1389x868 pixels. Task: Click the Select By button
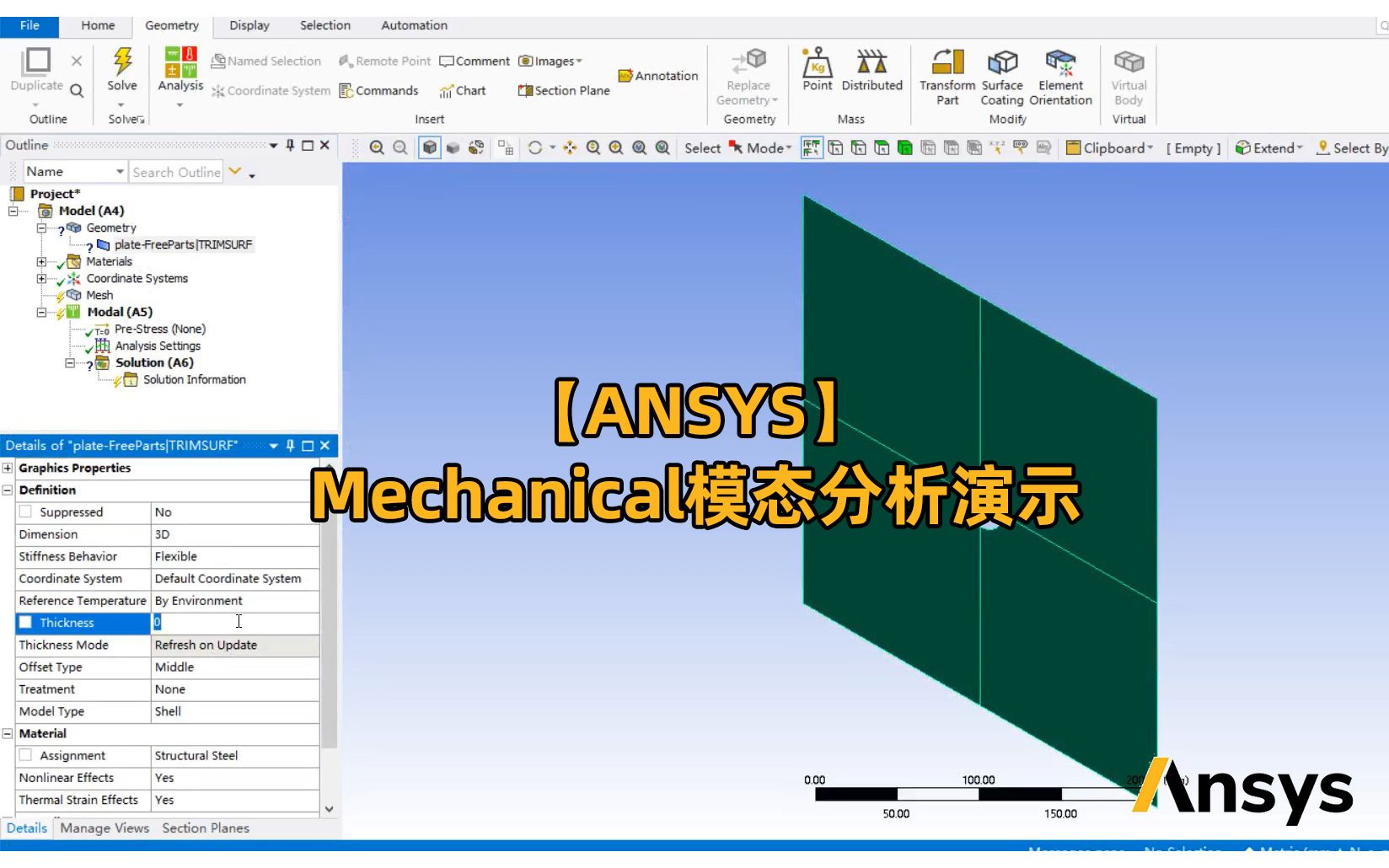1352,147
